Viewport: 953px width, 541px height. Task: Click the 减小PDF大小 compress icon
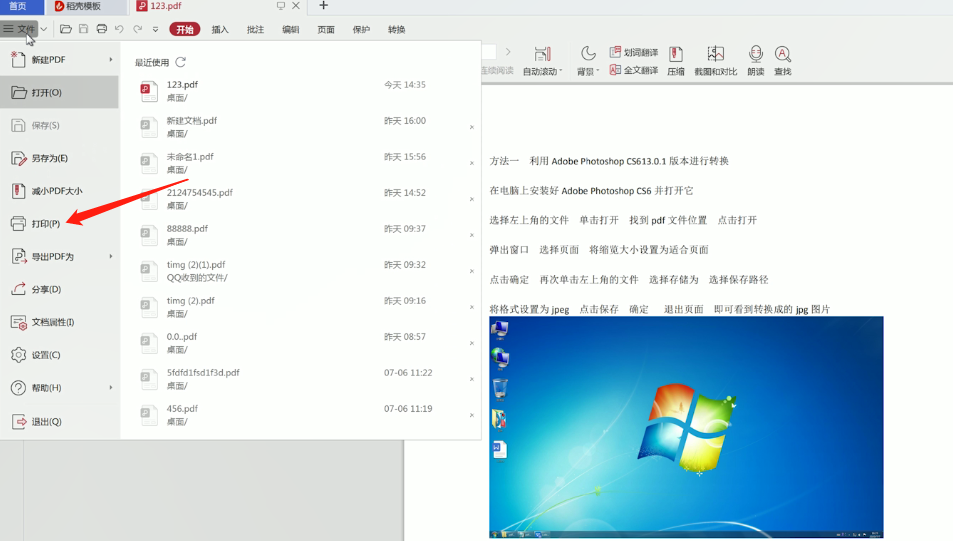19,191
